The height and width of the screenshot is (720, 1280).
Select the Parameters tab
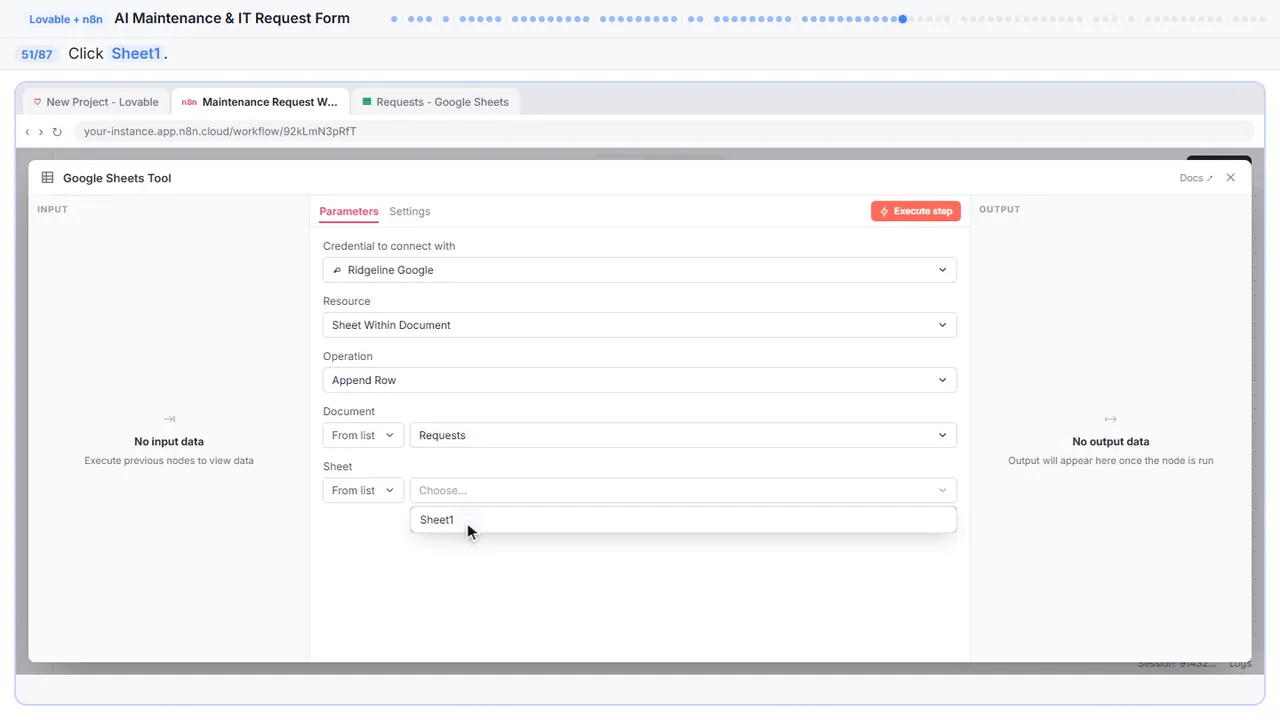(349, 212)
